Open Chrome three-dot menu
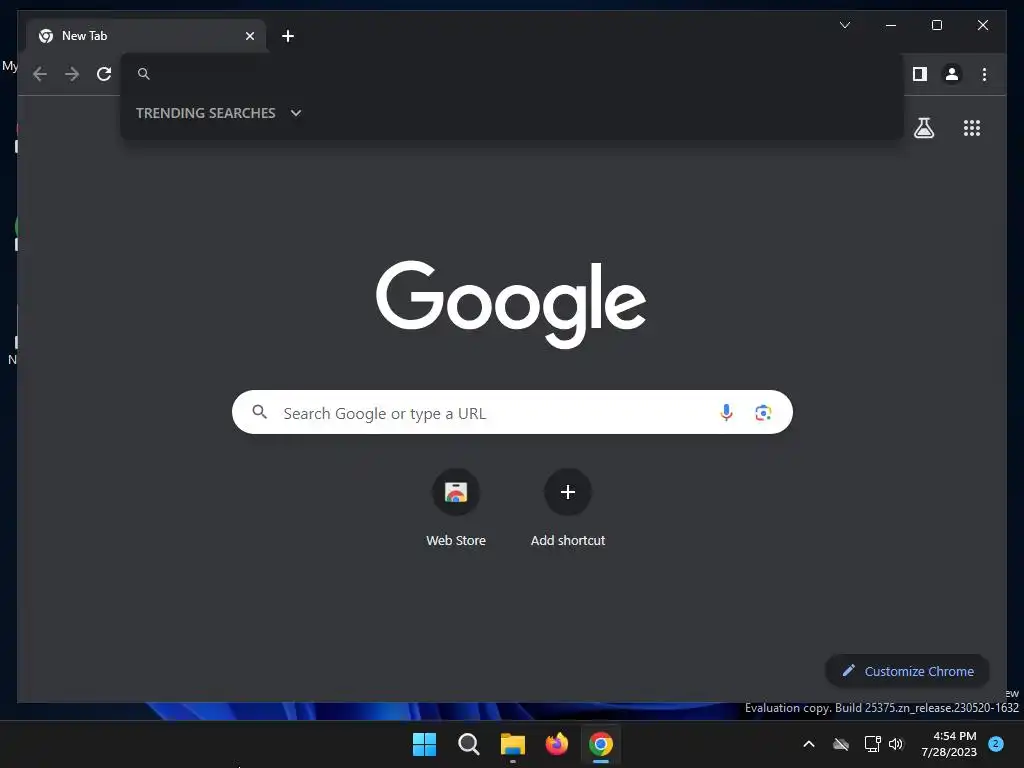This screenshot has height=768, width=1024. click(x=984, y=74)
